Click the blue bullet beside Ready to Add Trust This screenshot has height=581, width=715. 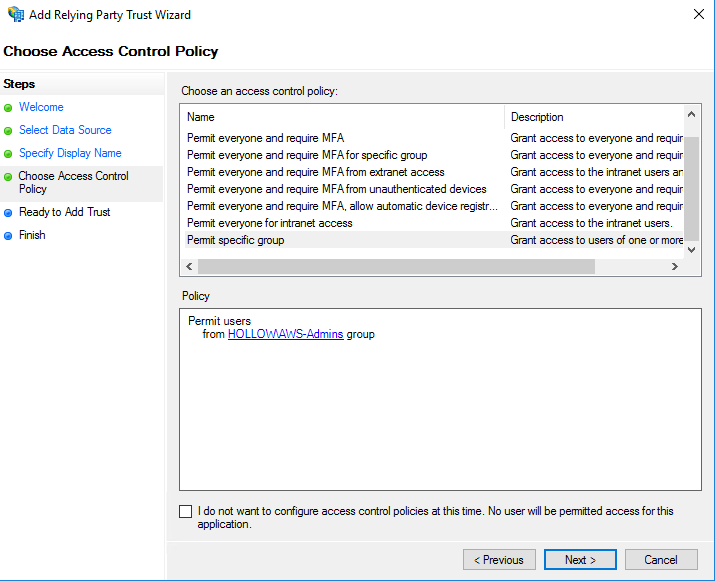8,213
